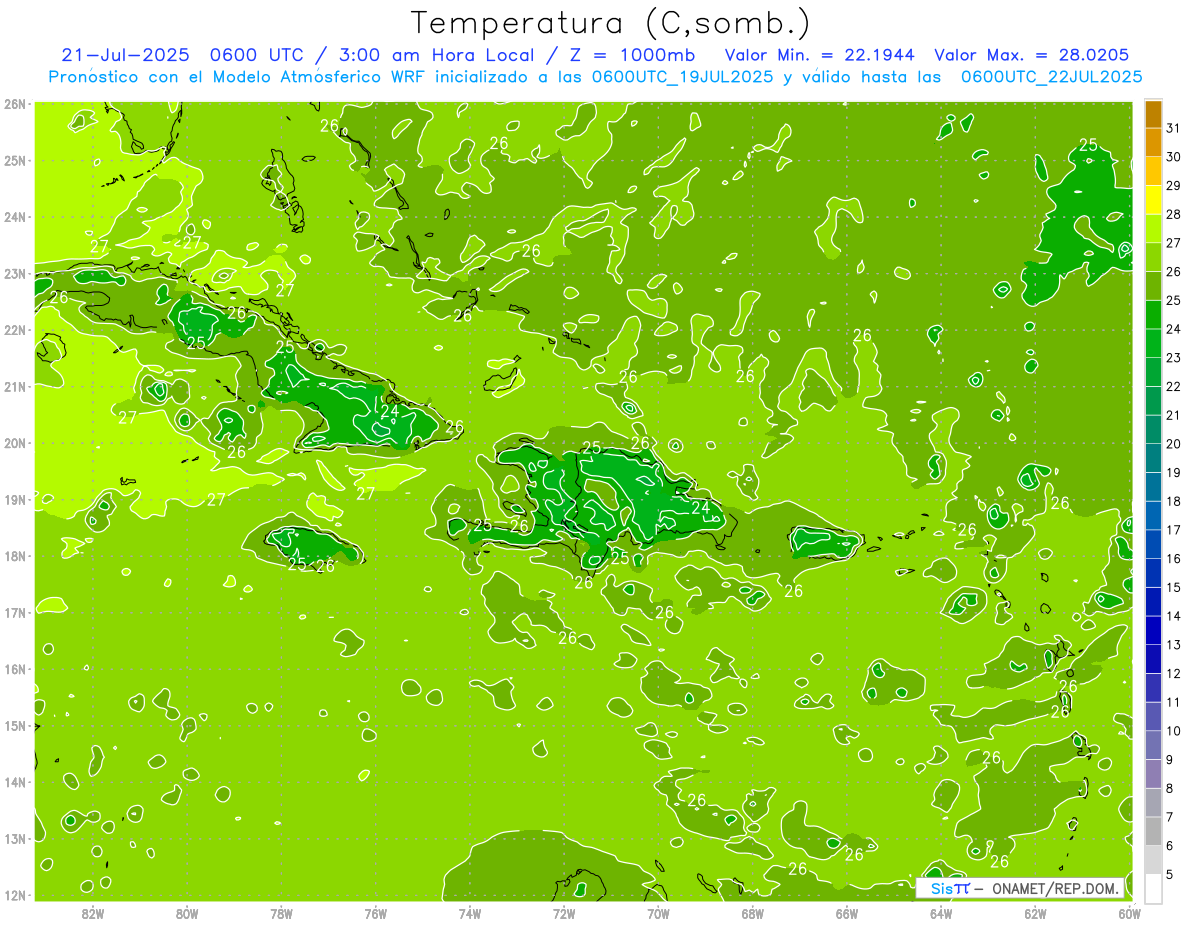Pick the orange legend band between 30 and 31
Image resolution: width=1200 pixels, height=927 pixels.
click(1153, 143)
